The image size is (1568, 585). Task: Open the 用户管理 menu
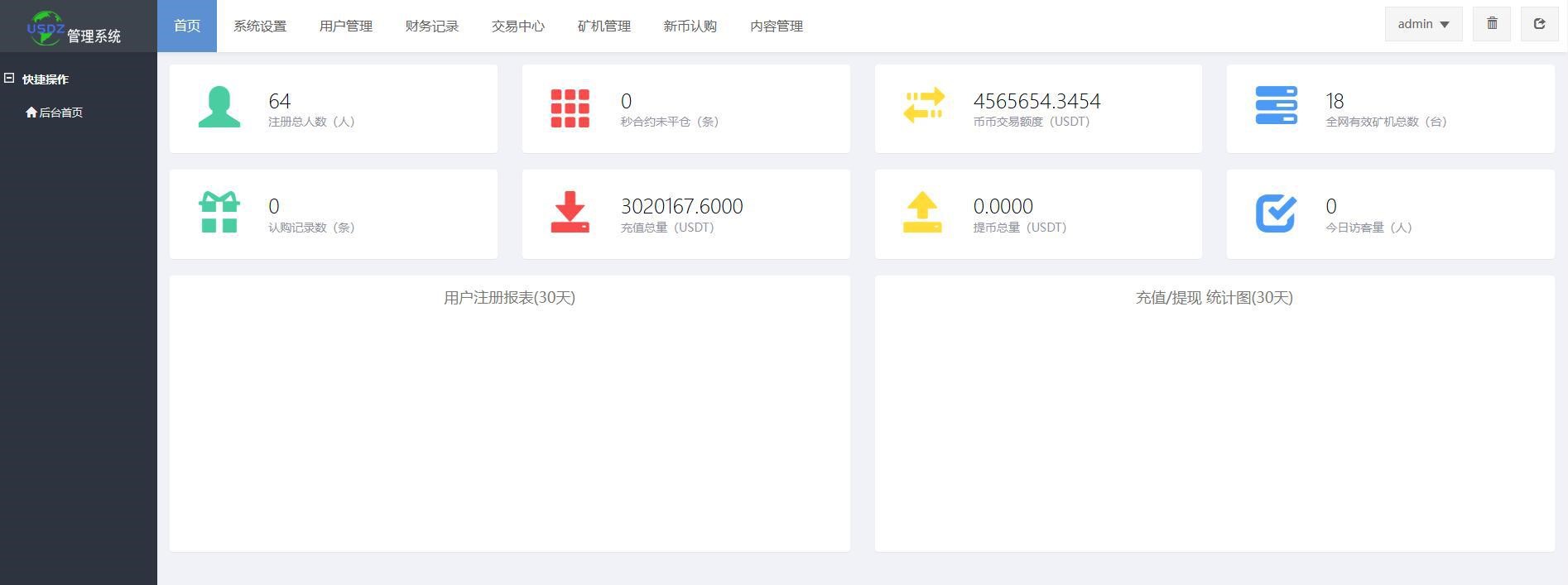pos(346,26)
